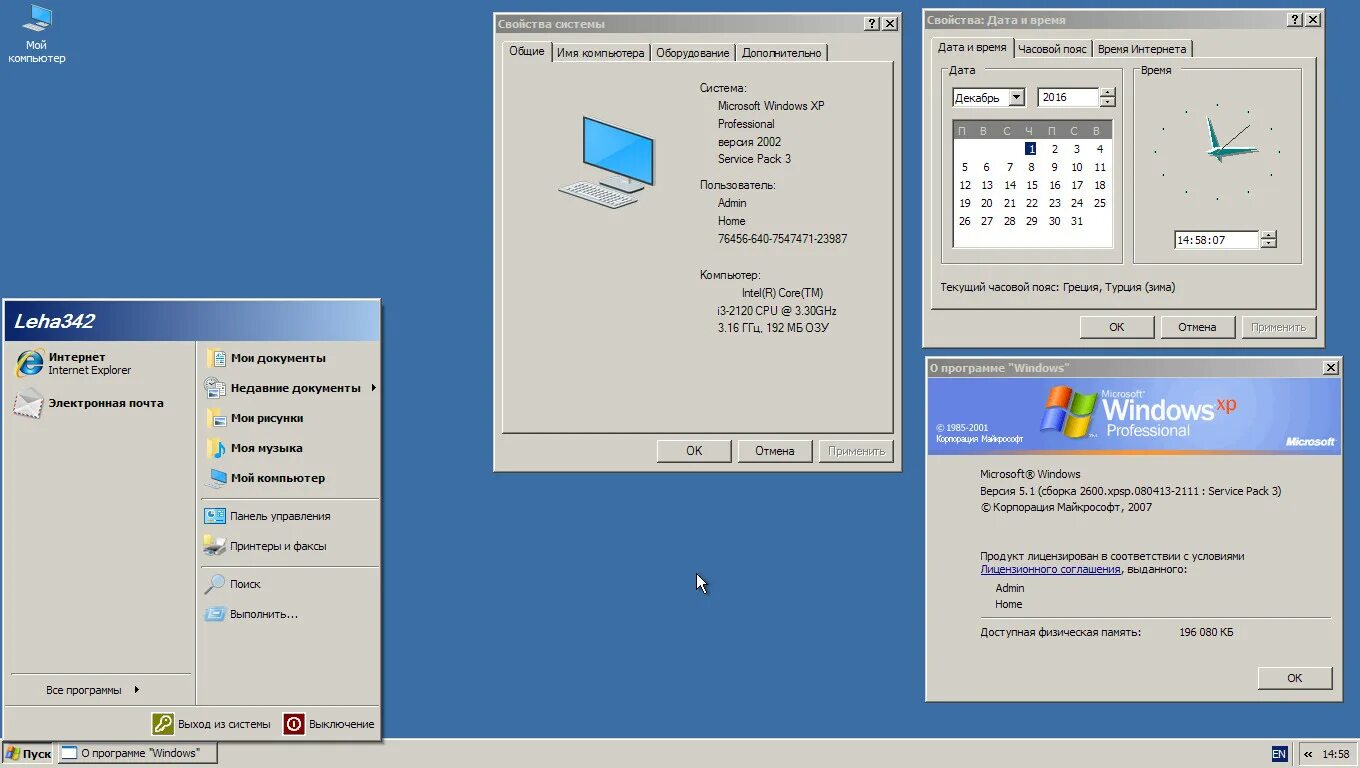The width and height of the screenshot is (1360, 768).
Task: Click the Свойства системы title bar
Action: pos(696,24)
